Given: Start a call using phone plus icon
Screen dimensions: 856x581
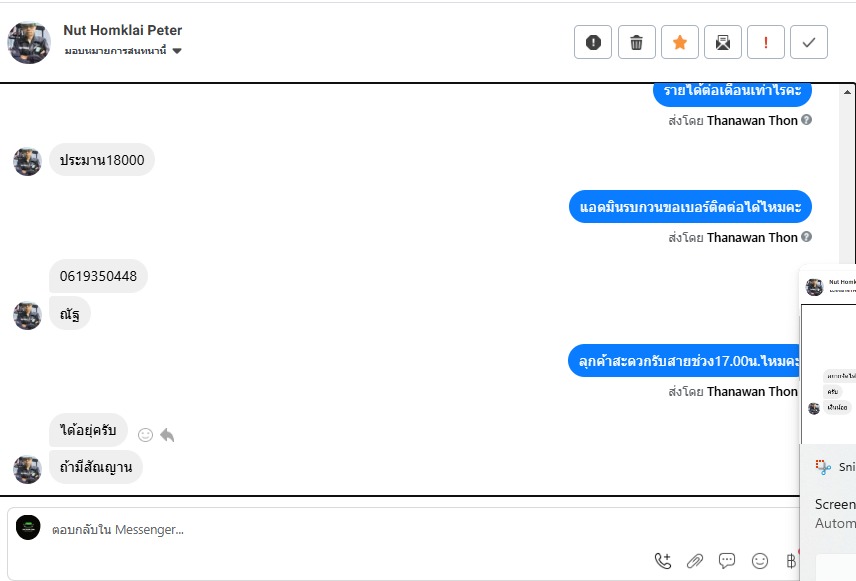Looking at the screenshot, I should click(663, 561).
